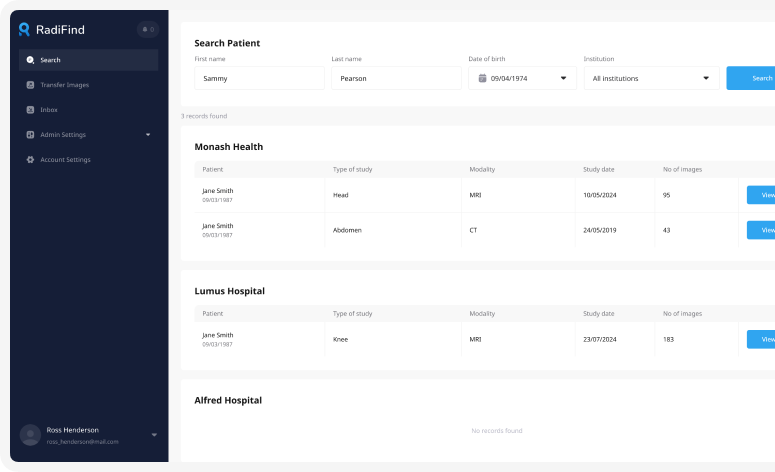View the Knee MRI study at Lumus
The image size is (775, 472).
click(762, 339)
